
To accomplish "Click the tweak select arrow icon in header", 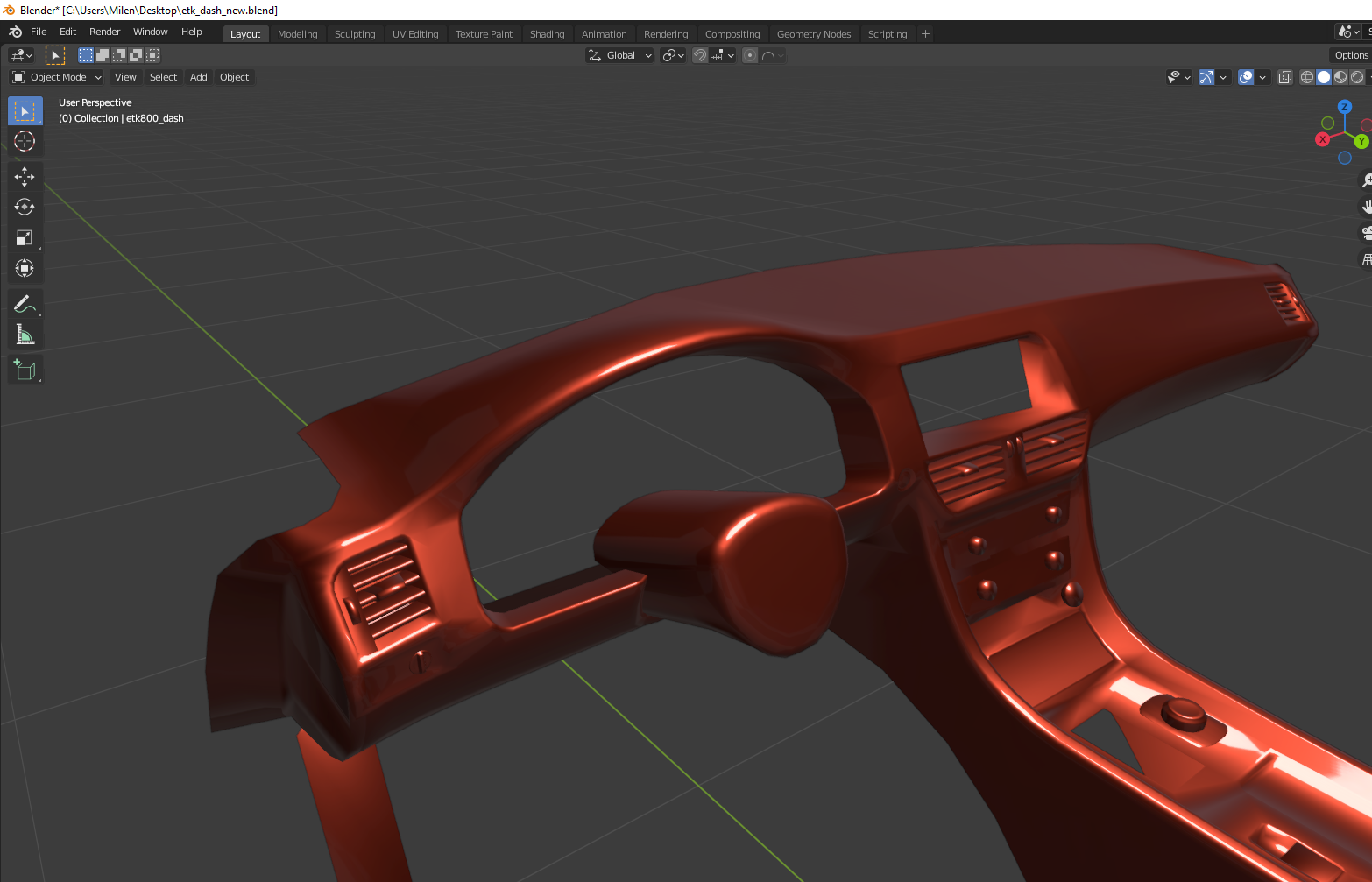I will [x=55, y=55].
